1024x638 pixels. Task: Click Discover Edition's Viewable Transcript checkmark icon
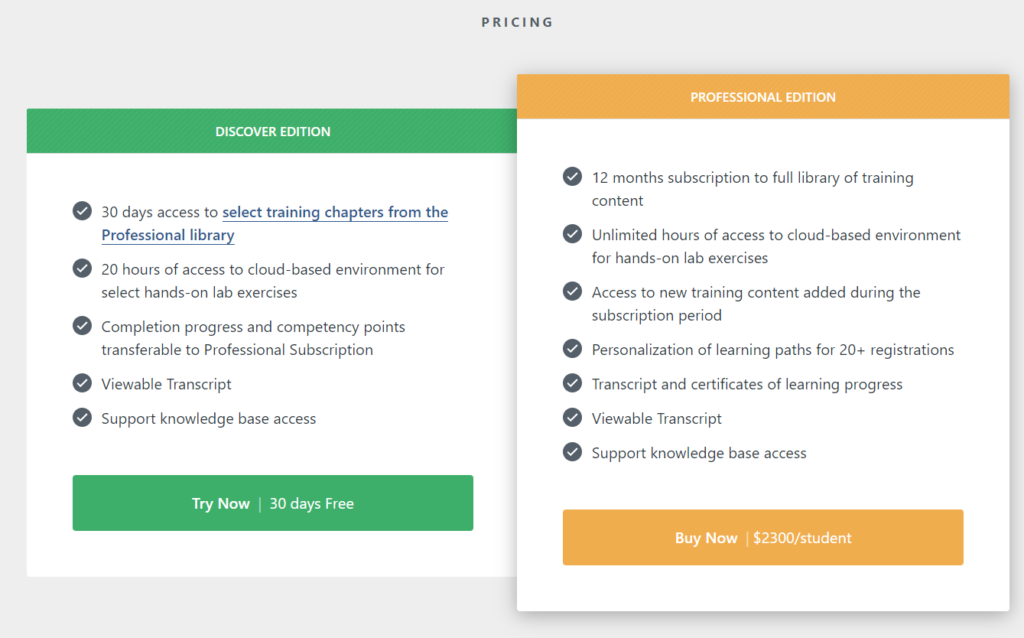[82, 383]
